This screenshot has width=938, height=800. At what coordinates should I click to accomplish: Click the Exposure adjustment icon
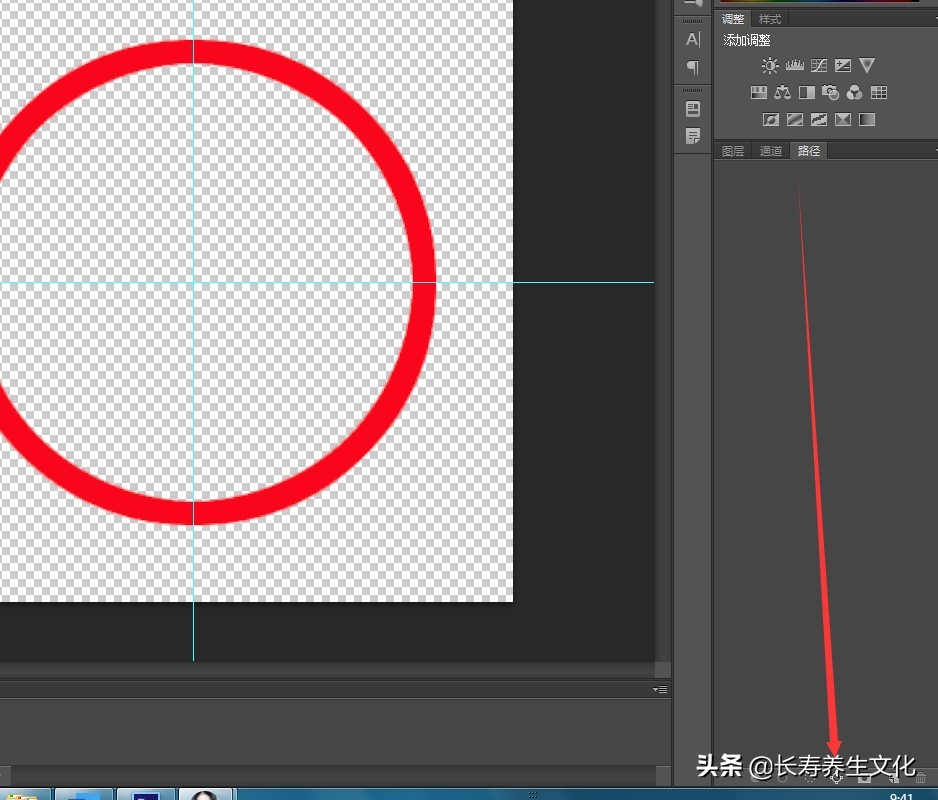[842, 65]
